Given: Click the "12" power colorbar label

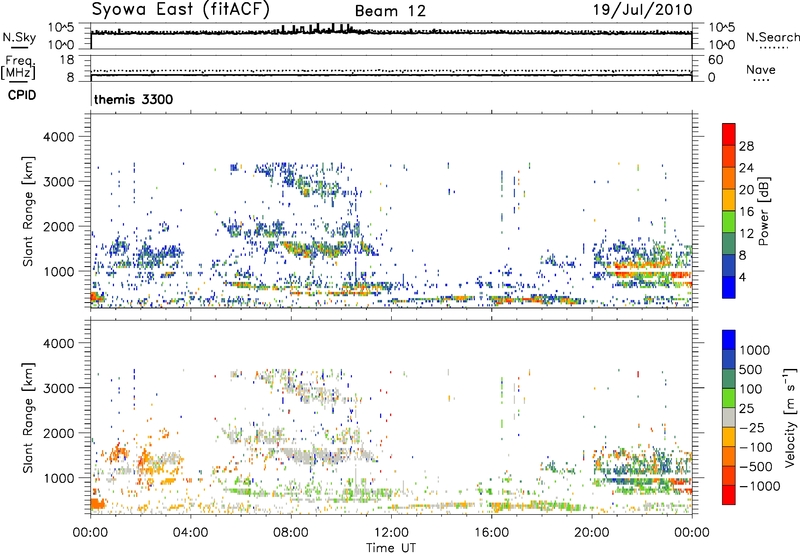Looking at the screenshot, I should point(746,234).
